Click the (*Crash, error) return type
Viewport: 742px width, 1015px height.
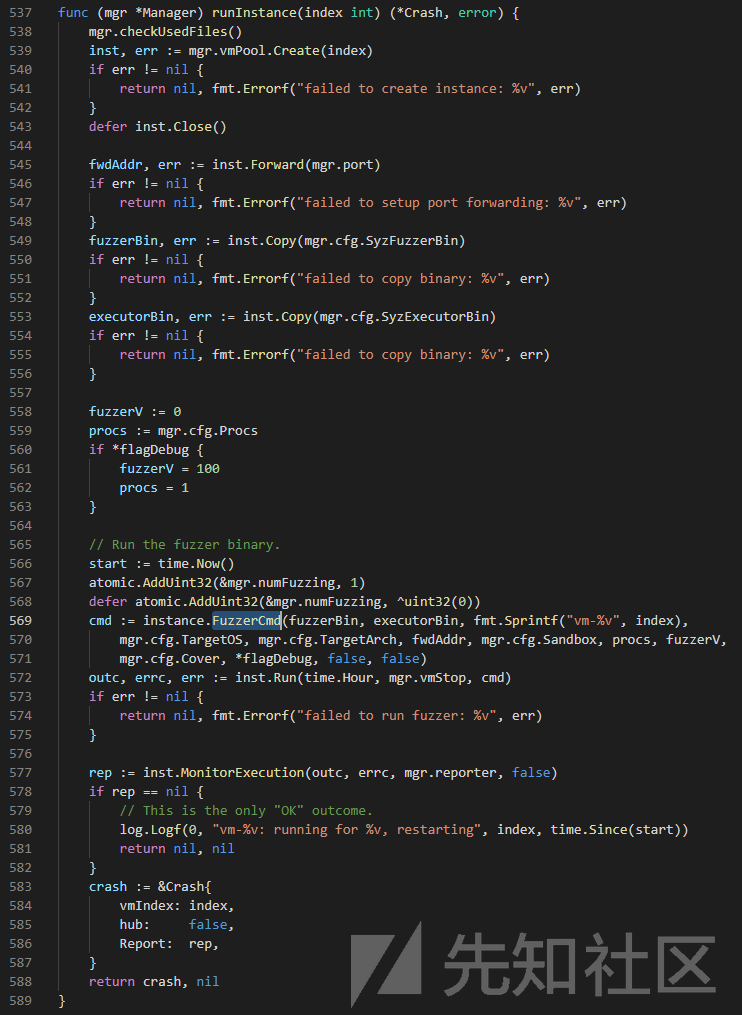(x=446, y=12)
